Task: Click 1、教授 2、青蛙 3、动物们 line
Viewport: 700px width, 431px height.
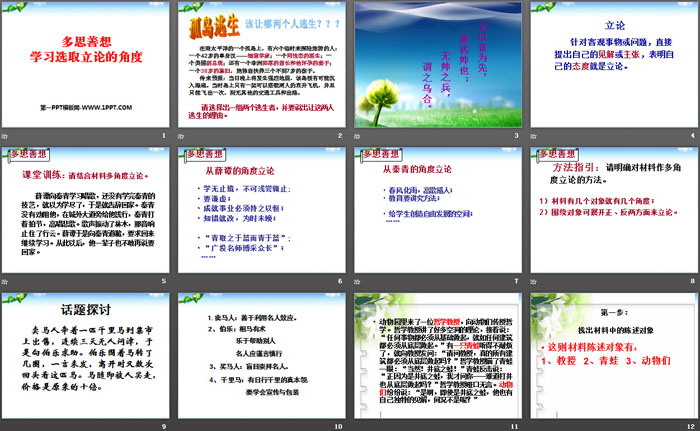Action: point(606,361)
